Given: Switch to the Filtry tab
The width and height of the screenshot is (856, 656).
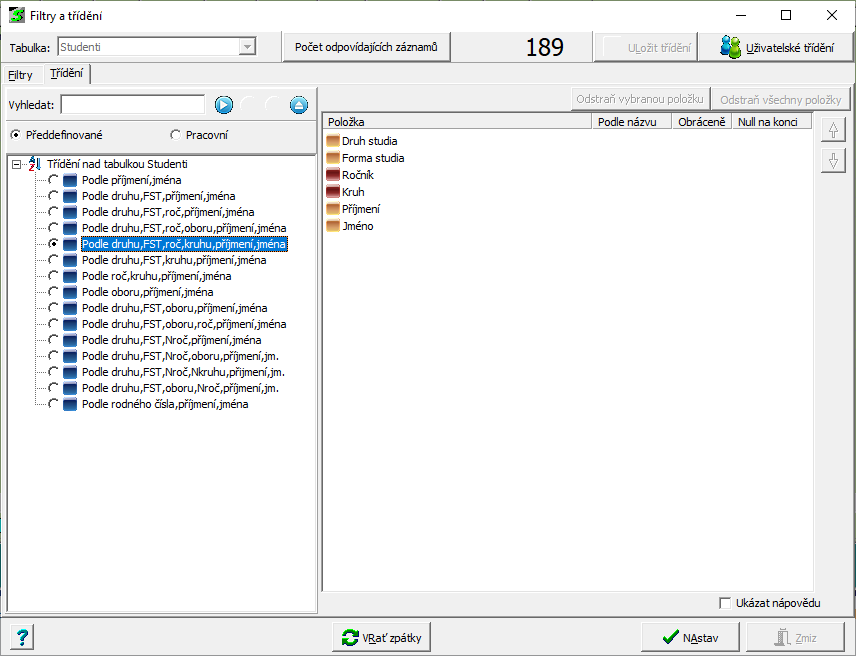Looking at the screenshot, I should click(x=21, y=75).
